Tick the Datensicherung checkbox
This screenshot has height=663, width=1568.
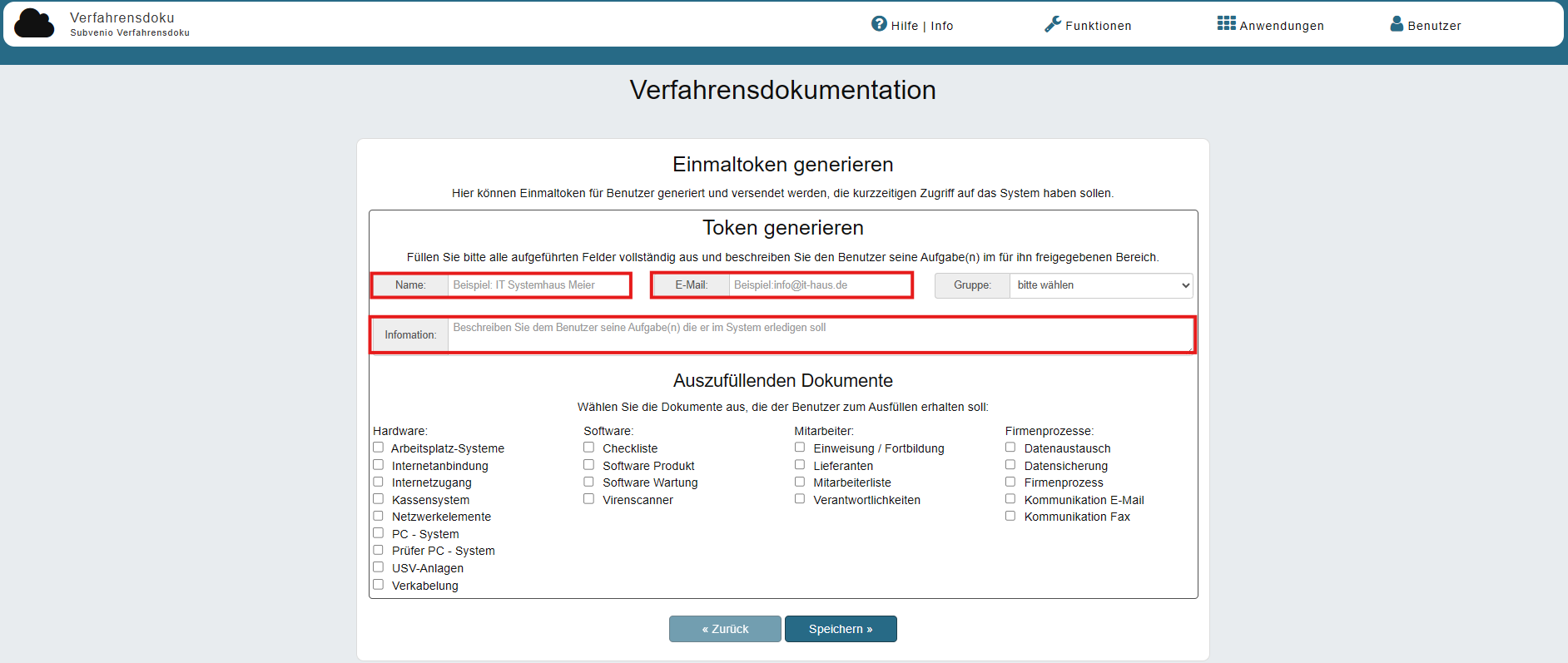tap(1010, 465)
